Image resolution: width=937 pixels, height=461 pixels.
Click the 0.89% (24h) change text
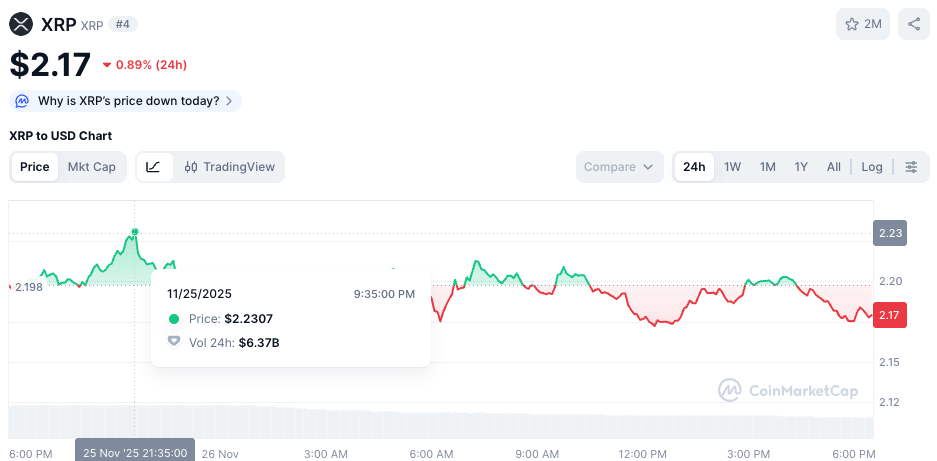(151, 65)
